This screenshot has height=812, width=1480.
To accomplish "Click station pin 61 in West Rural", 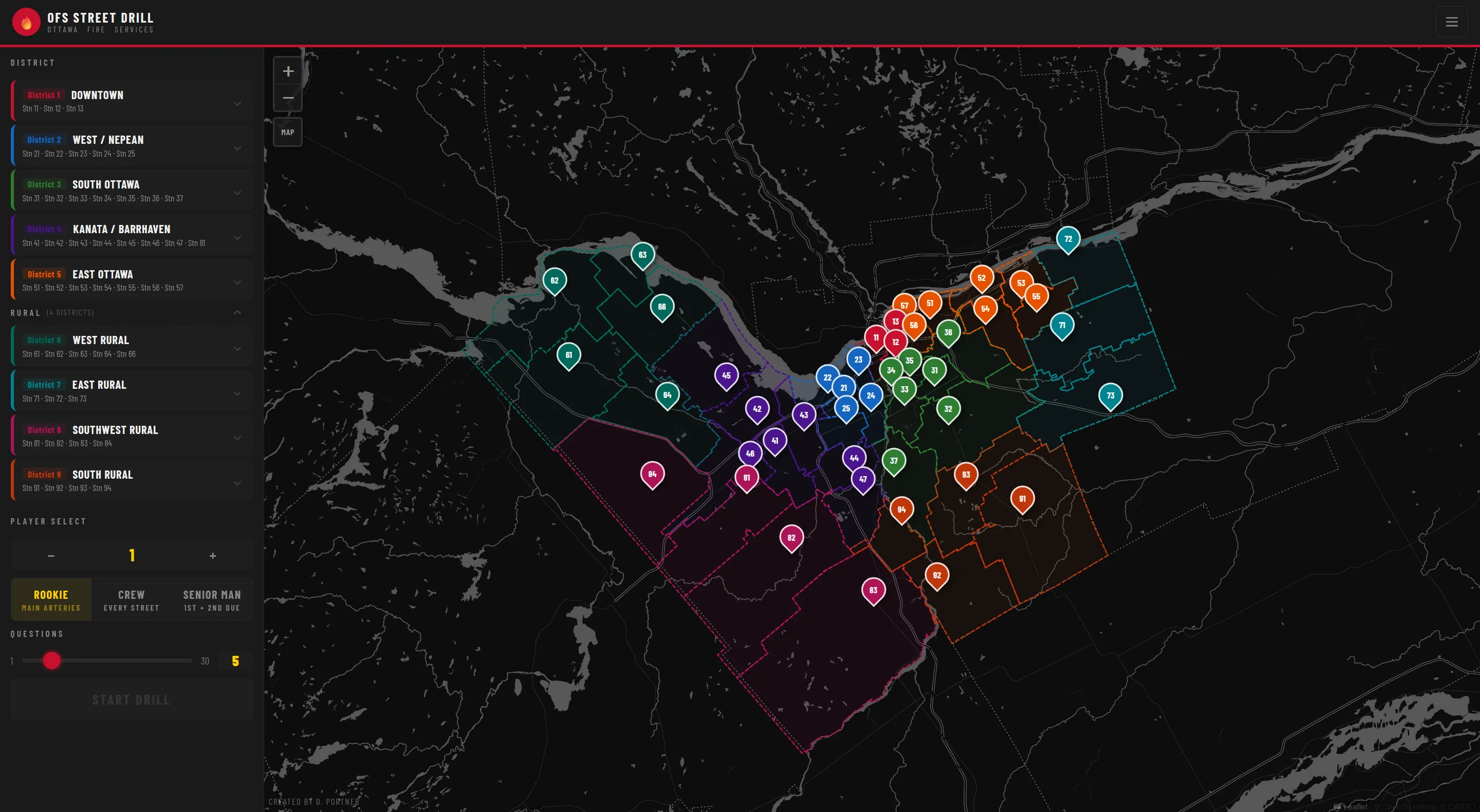I will pyautogui.click(x=569, y=355).
